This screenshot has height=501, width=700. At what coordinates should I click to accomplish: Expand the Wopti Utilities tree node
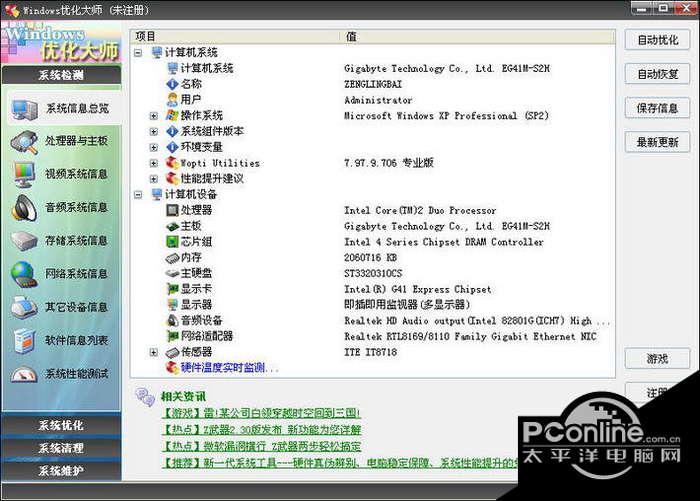coord(154,163)
